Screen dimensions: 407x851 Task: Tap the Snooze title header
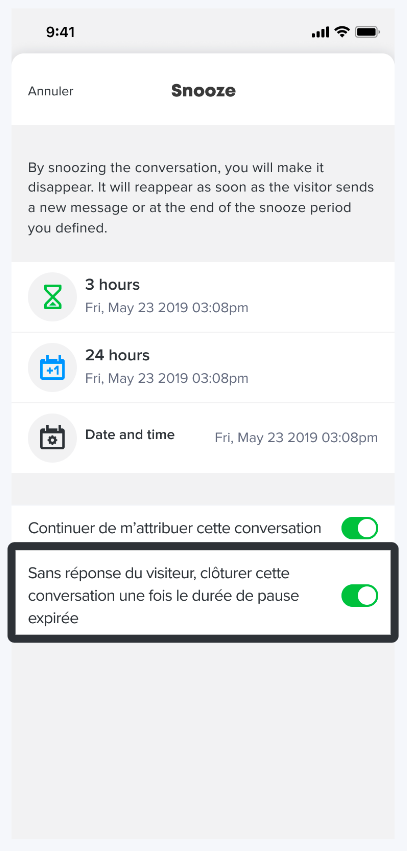[x=204, y=90]
